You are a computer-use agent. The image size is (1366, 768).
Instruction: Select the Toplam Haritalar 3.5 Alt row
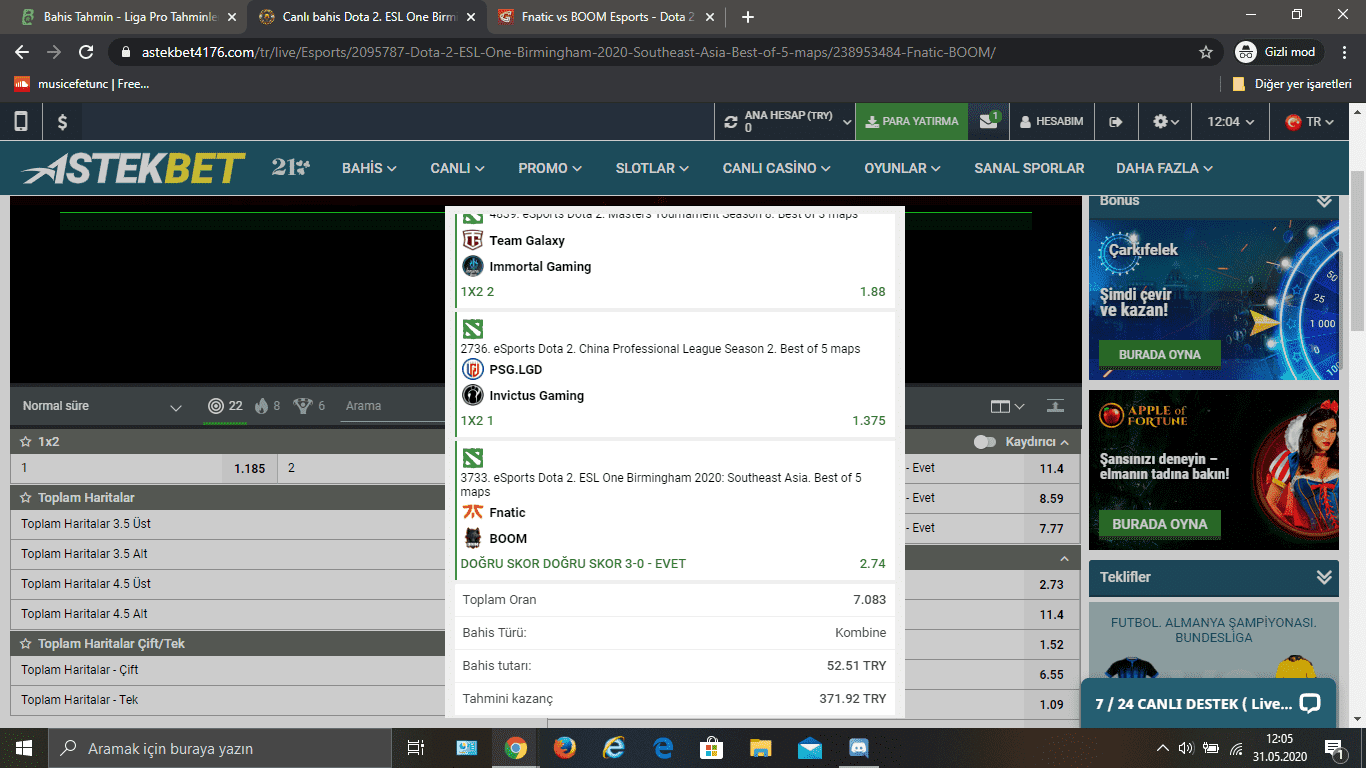click(x=228, y=554)
